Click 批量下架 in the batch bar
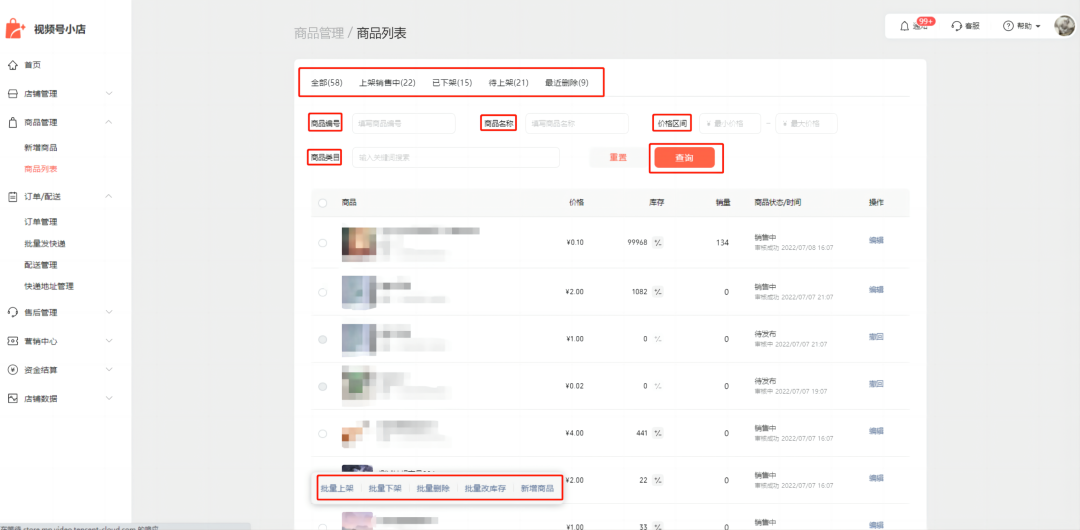This screenshot has height=530, width=1080. pos(385,489)
